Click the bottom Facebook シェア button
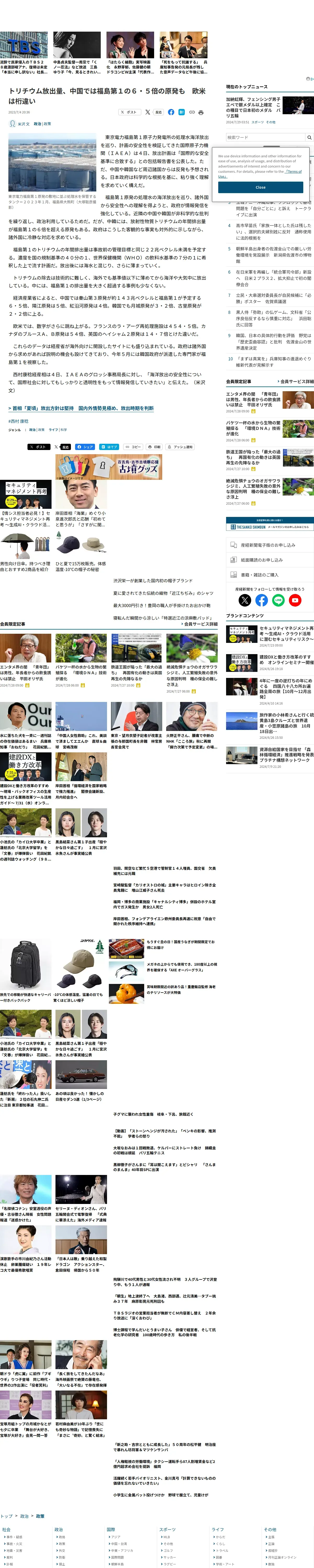Image resolution: width=314 pixels, height=1568 pixels. pos(85,447)
